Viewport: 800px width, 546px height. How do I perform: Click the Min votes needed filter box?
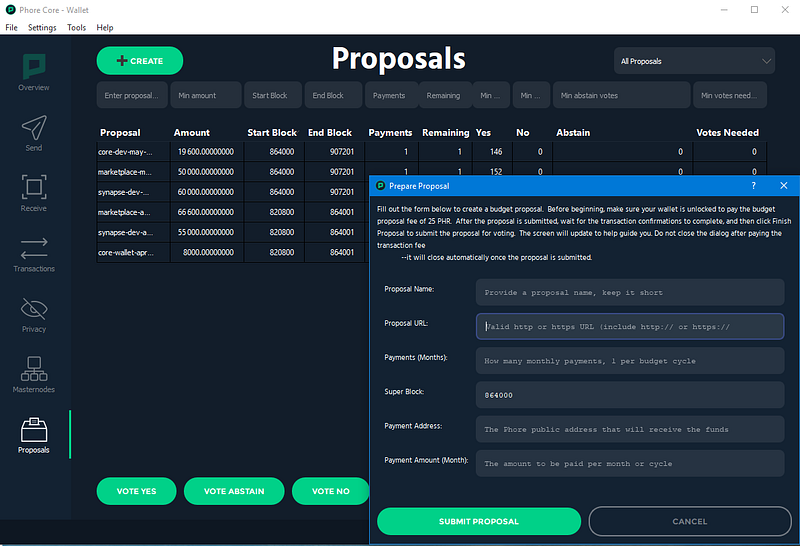(730, 95)
